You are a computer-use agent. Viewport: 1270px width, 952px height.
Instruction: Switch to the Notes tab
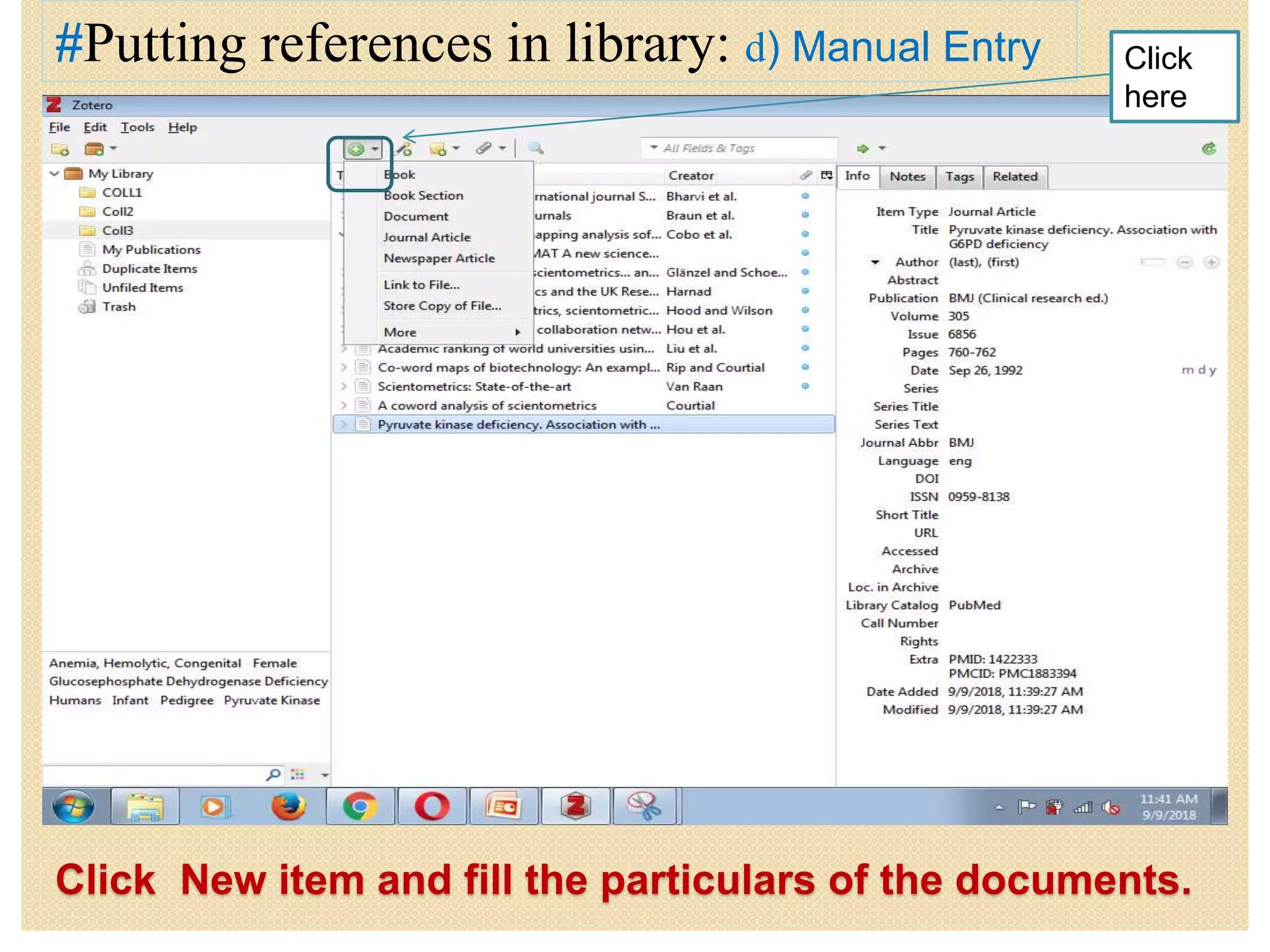coord(907,177)
